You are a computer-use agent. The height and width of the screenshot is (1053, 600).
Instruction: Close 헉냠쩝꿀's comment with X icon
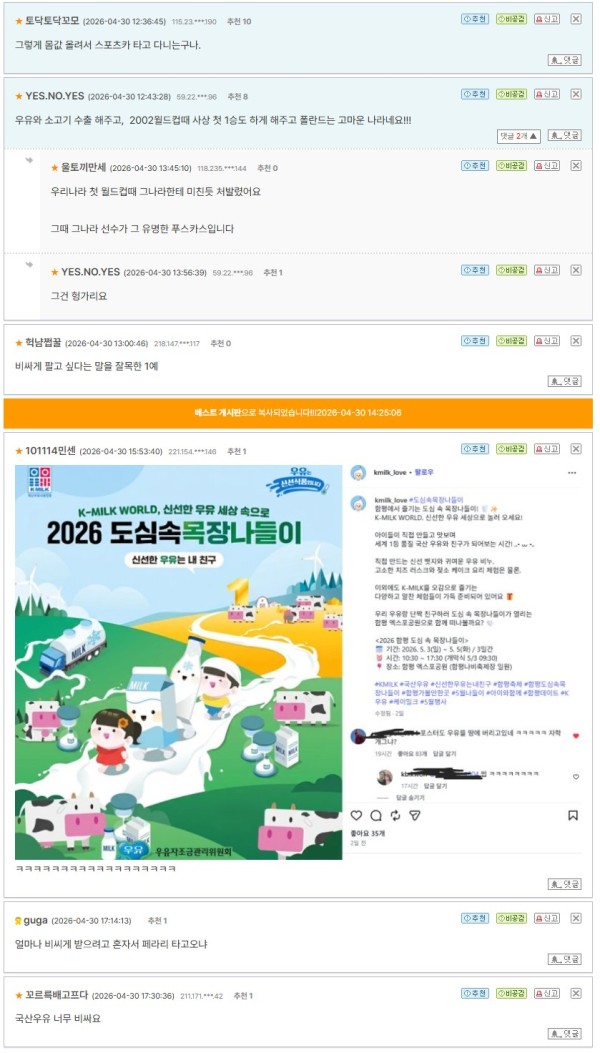(x=576, y=341)
